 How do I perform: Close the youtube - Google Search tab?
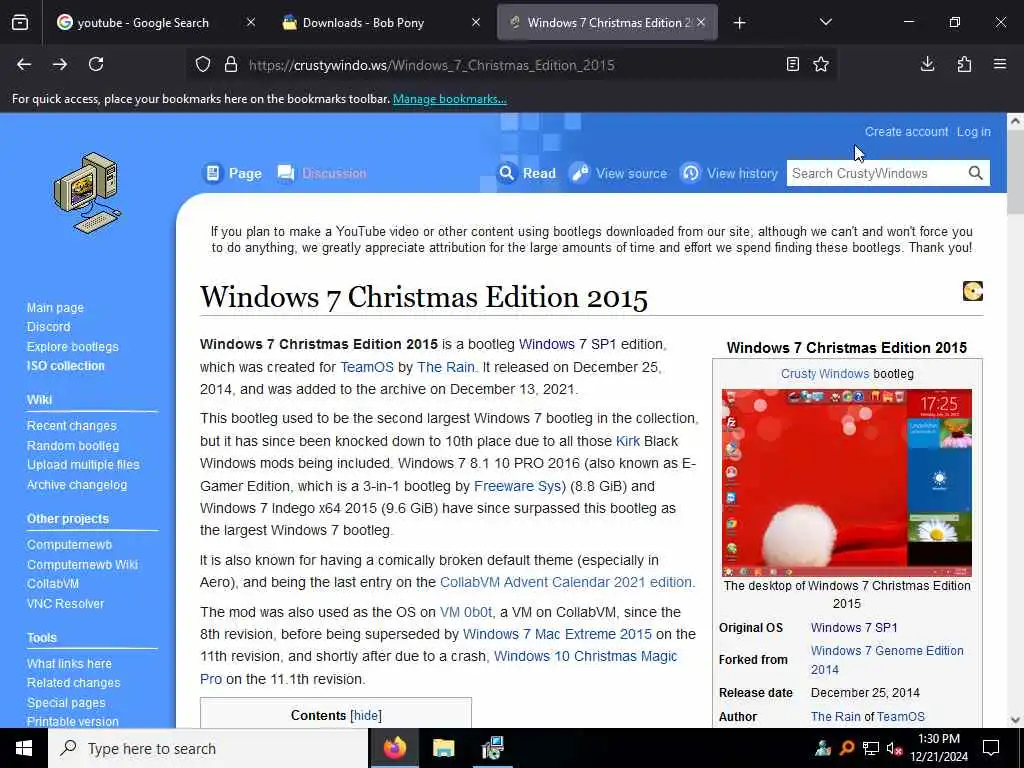(x=251, y=23)
